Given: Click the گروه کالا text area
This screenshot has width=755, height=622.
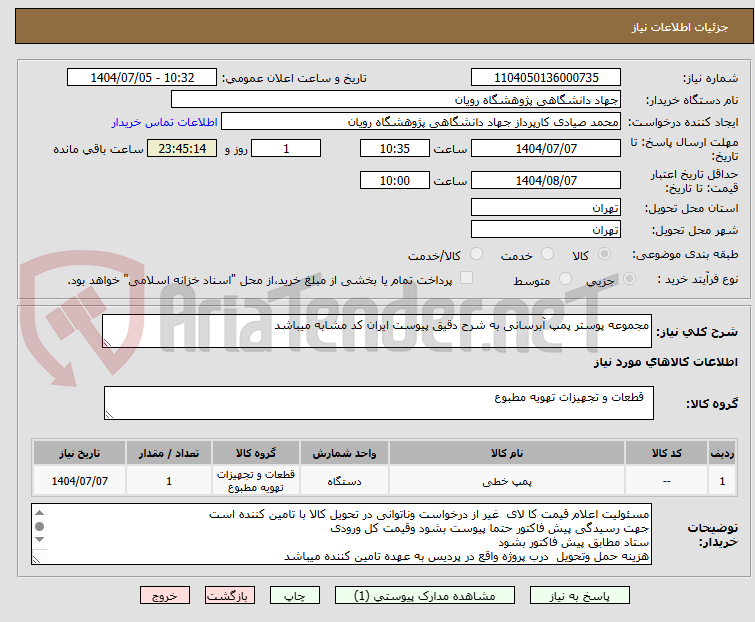Looking at the screenshot, I should pyautogui.click(x=378, y=402).
